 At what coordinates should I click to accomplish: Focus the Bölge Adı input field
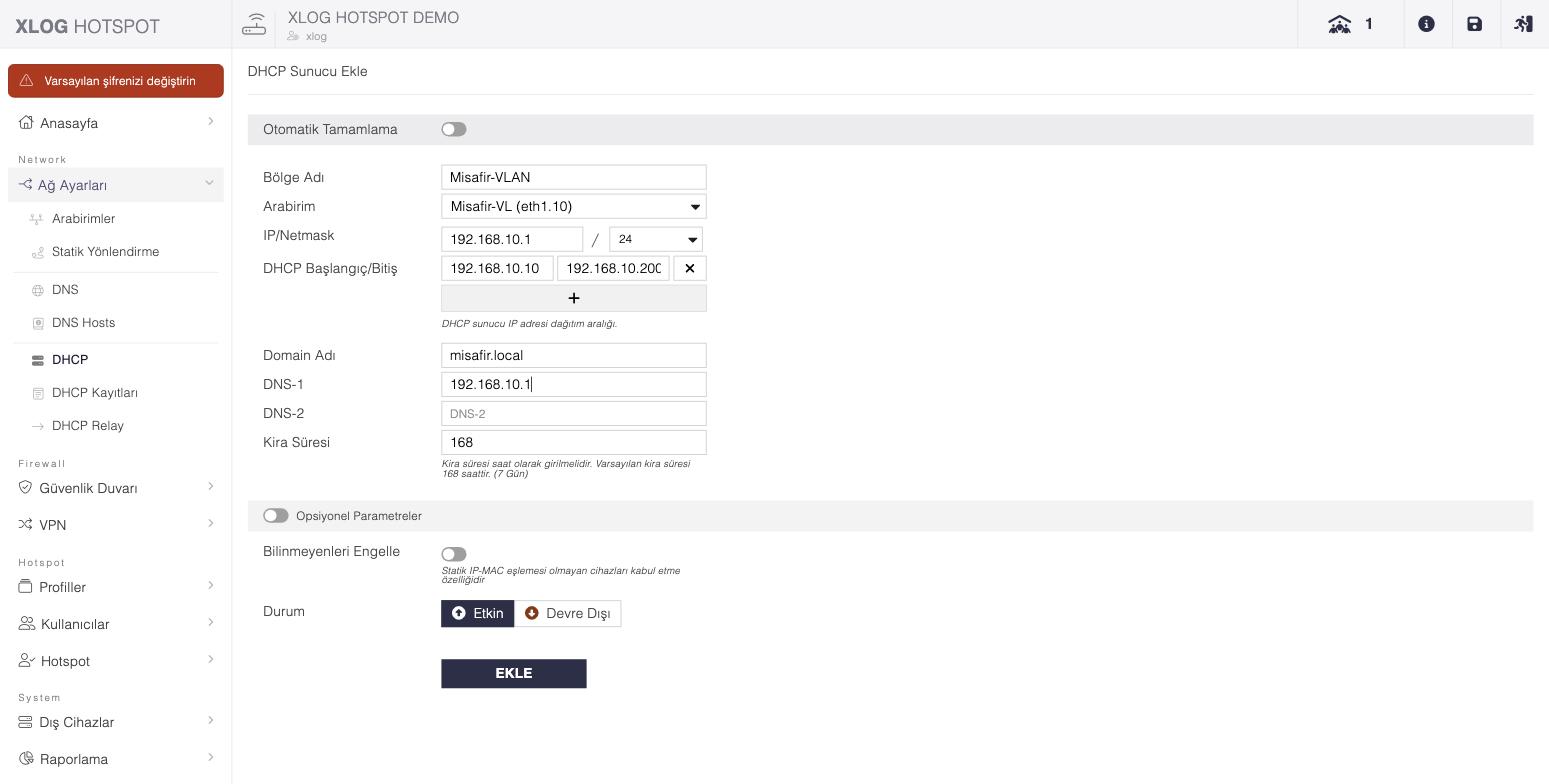tap(574, 177)
